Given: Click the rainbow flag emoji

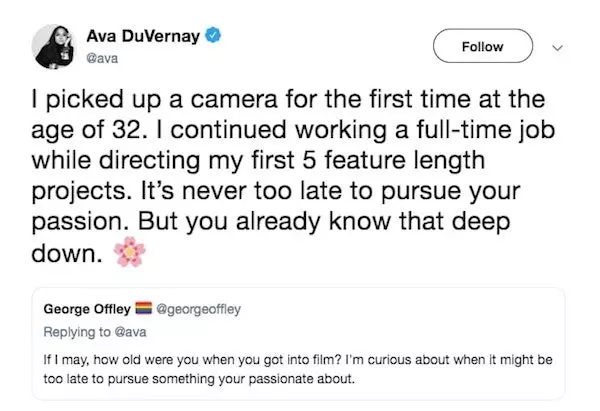Looking at the screenshot, I should [x=144, y=308].
